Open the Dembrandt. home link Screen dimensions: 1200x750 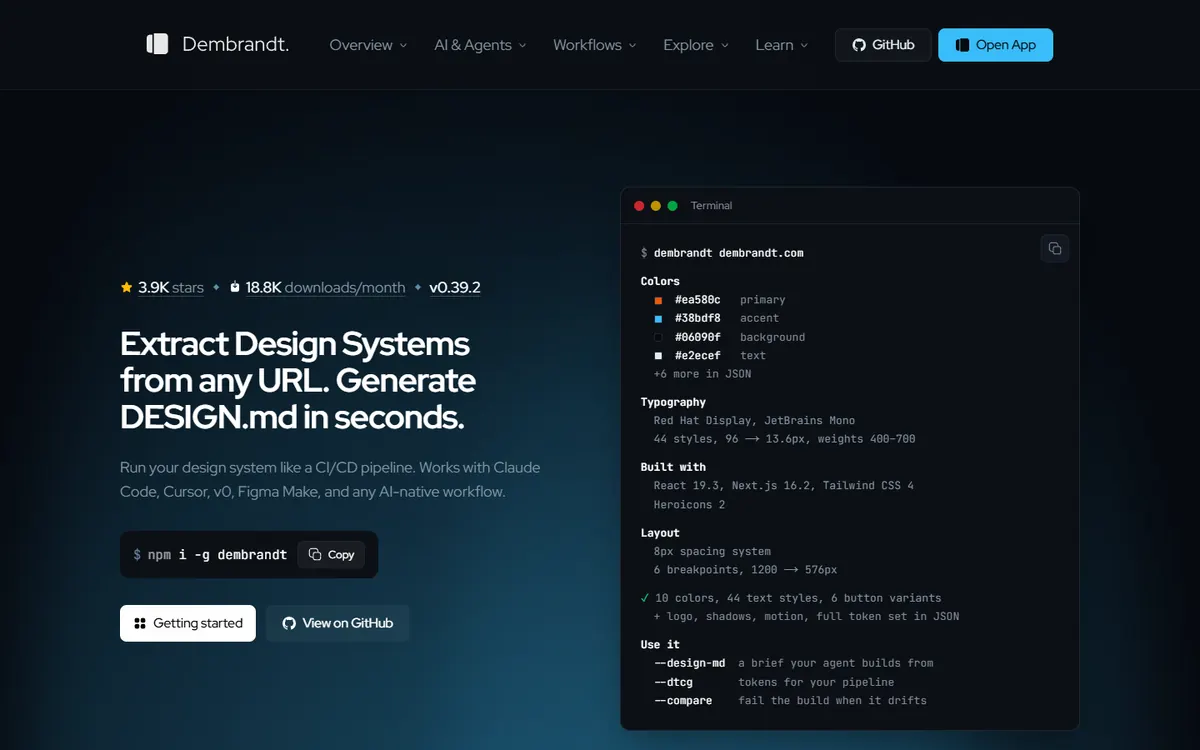pos(217,44)
